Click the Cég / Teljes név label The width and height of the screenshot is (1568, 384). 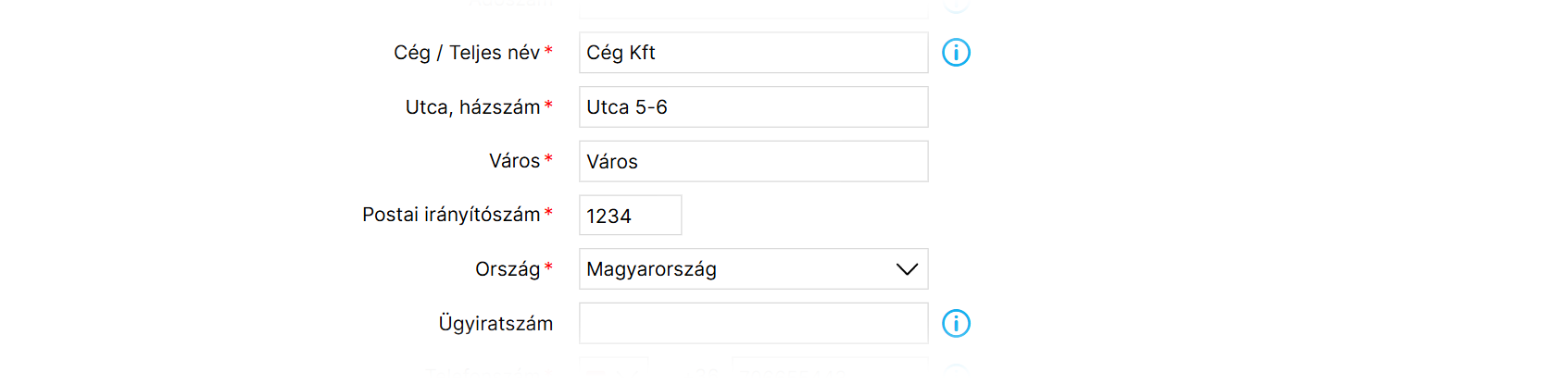pyautogui.click(x=467, y=53)
